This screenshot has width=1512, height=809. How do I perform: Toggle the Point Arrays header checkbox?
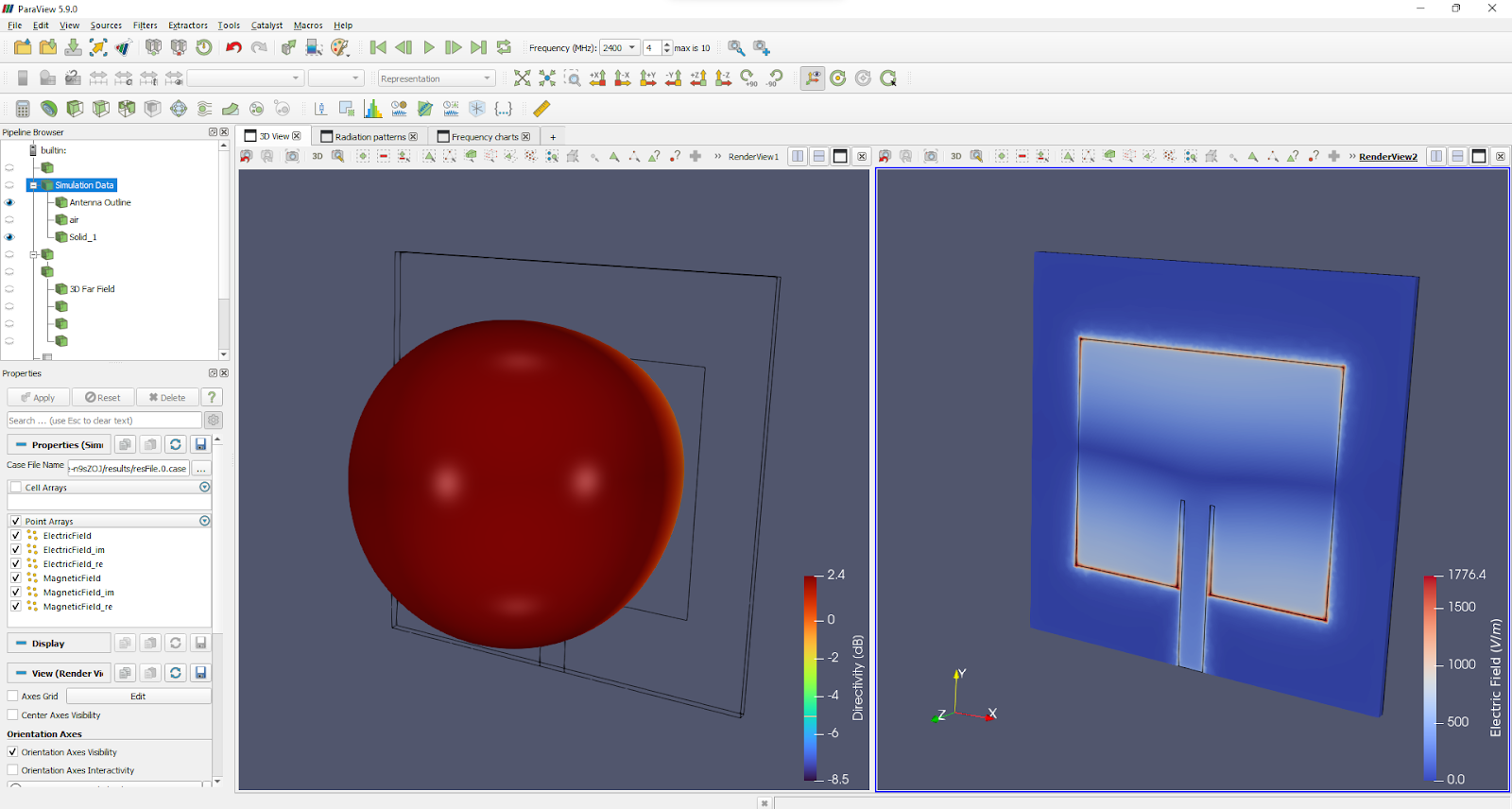tap(16, 521)
